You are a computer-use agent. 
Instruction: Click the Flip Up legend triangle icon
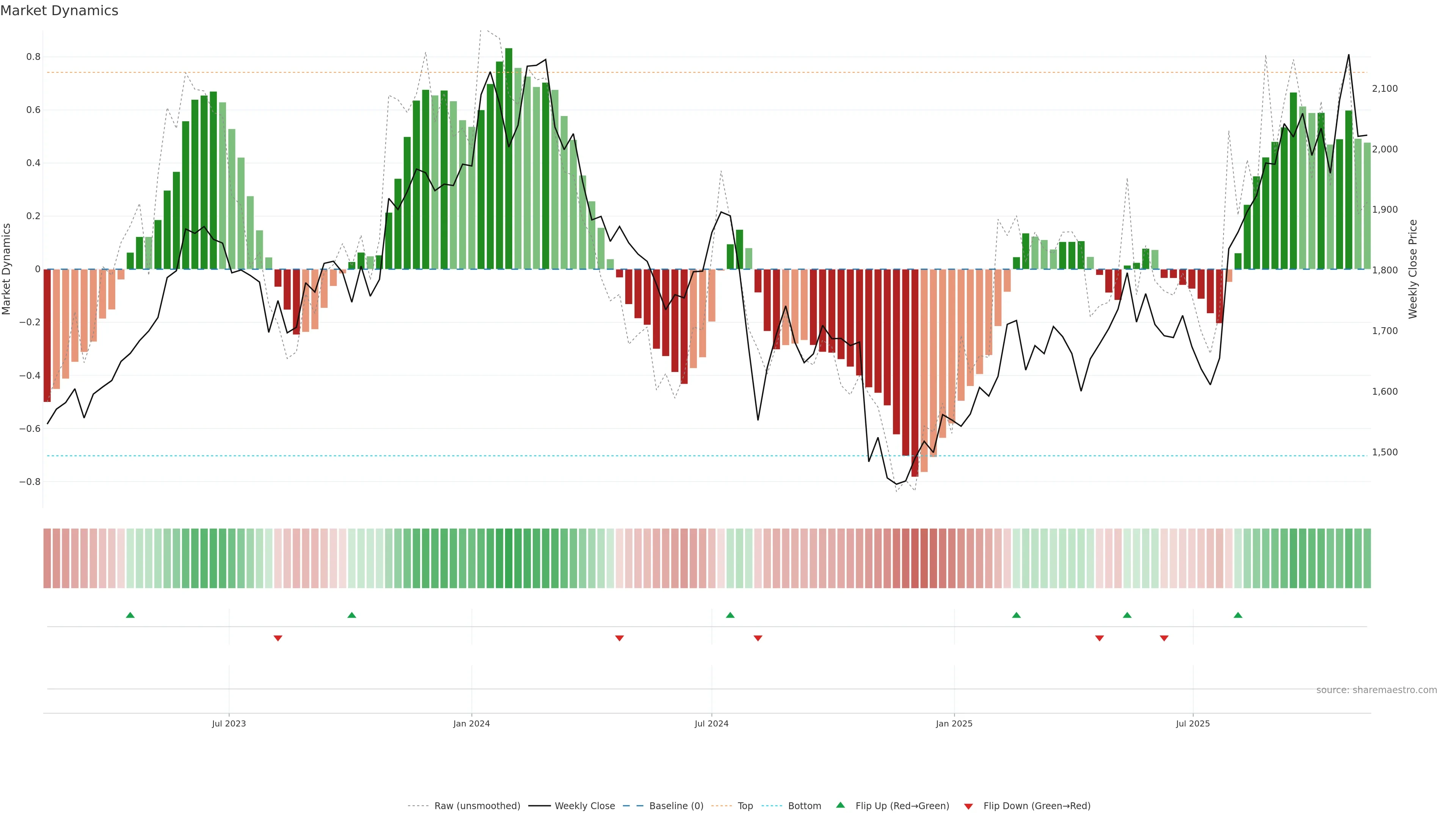(x=840, y=805)
